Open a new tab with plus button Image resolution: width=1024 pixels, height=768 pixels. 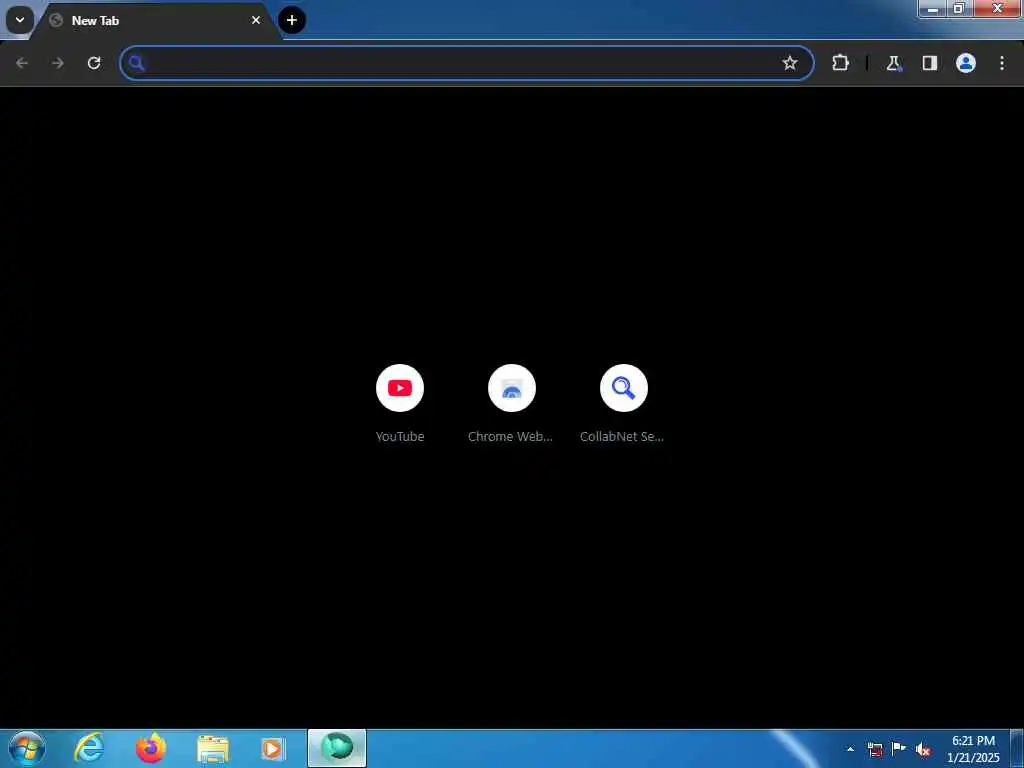[x=292, y=20]
